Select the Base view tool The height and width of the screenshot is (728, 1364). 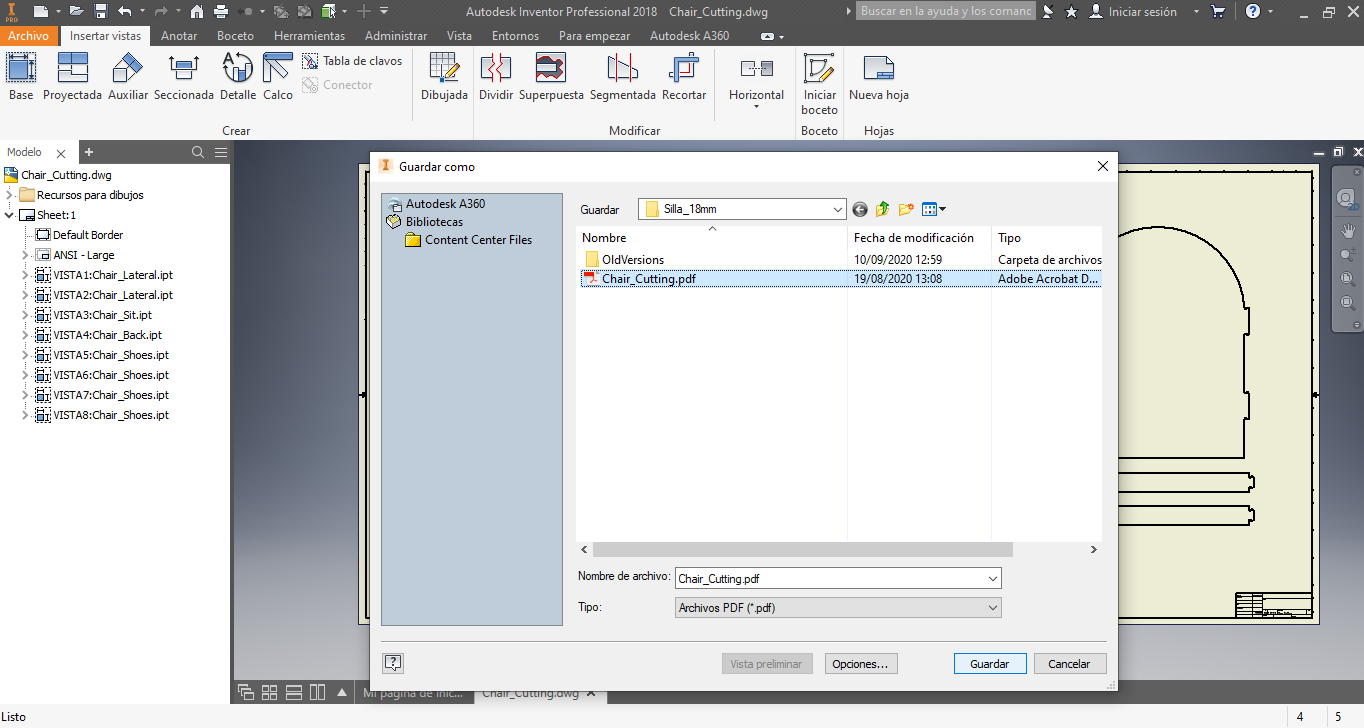[21, 77]
